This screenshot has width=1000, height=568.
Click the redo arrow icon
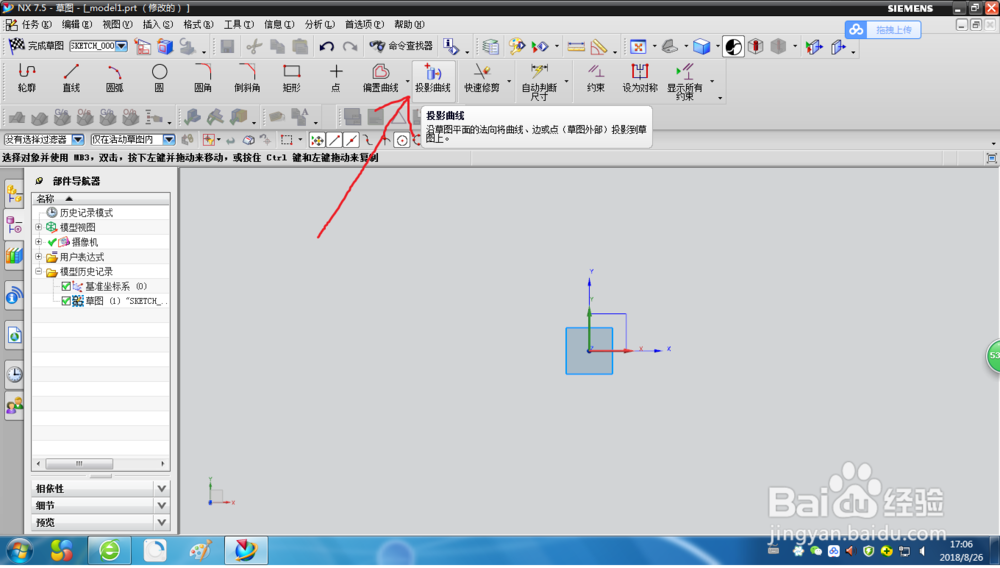tap(350, 47)
